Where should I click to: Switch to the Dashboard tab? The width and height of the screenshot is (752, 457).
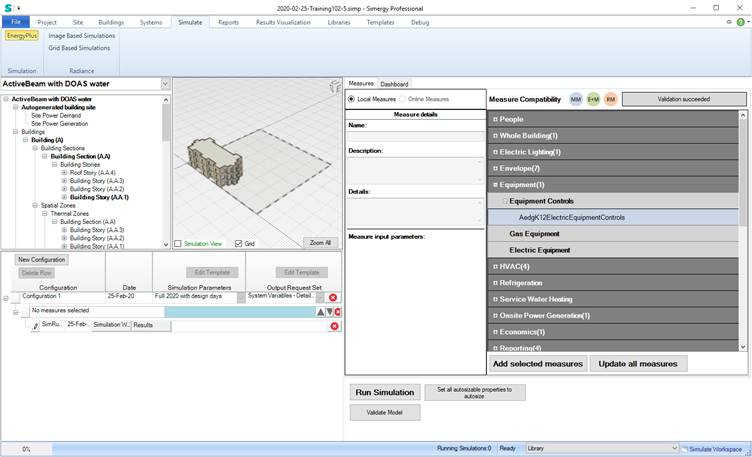click(x=394, y=84)
